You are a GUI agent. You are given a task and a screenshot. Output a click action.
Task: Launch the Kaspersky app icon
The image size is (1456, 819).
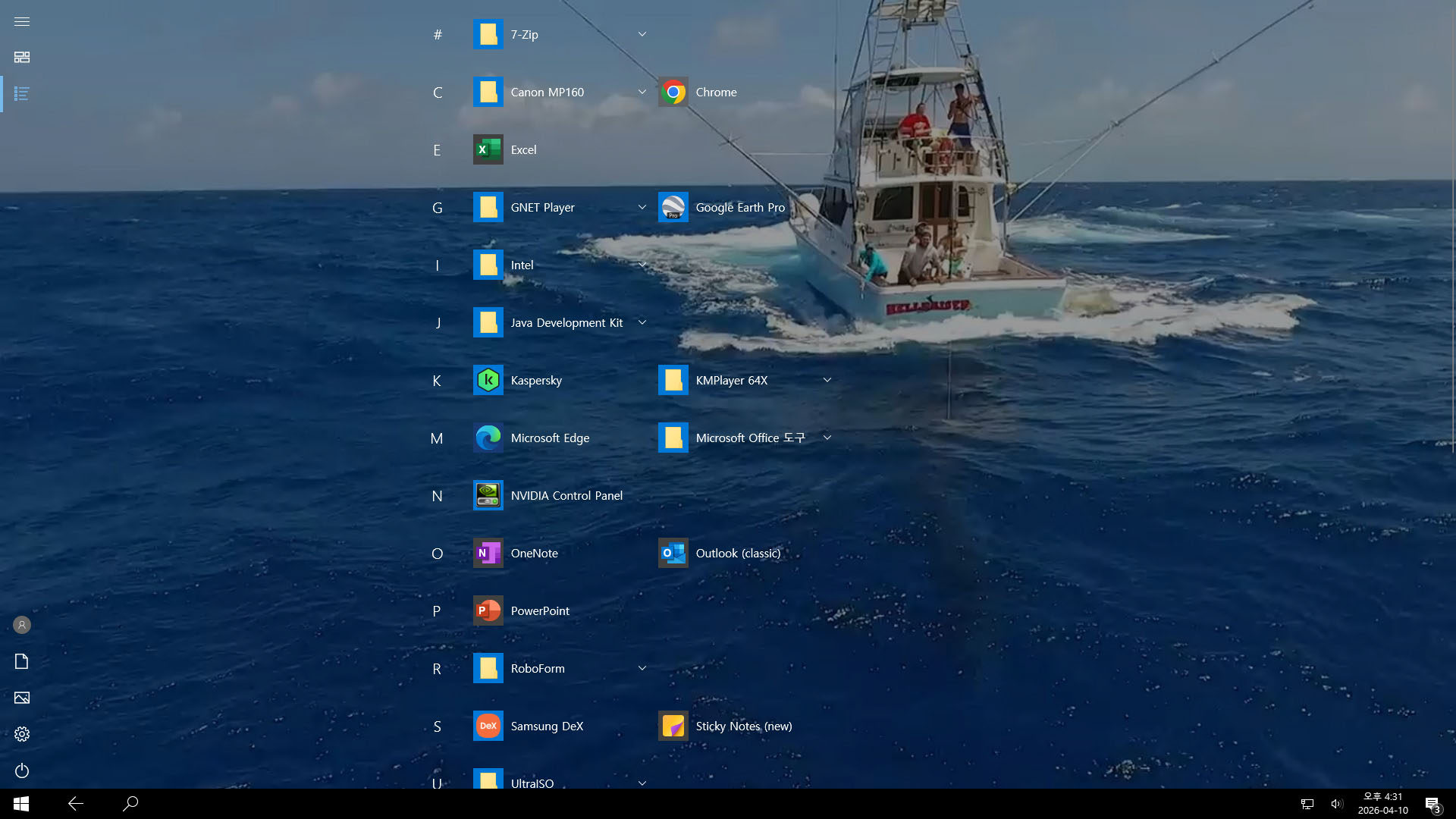click(488, 380)
